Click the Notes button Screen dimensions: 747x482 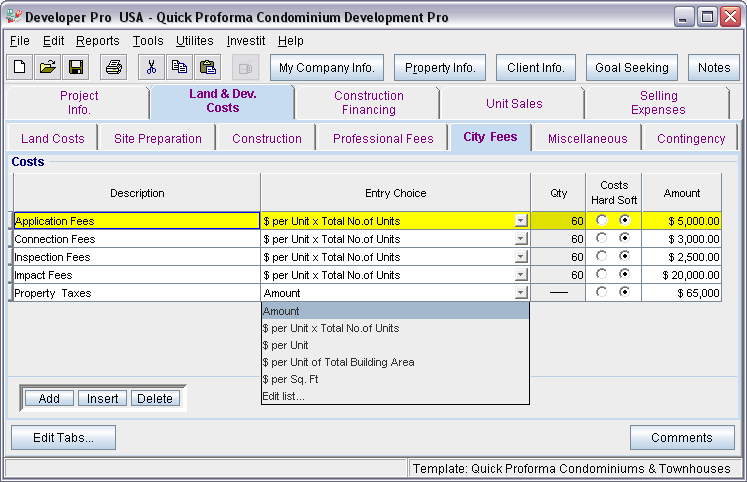pyautogui.click(x=714, y=68)
